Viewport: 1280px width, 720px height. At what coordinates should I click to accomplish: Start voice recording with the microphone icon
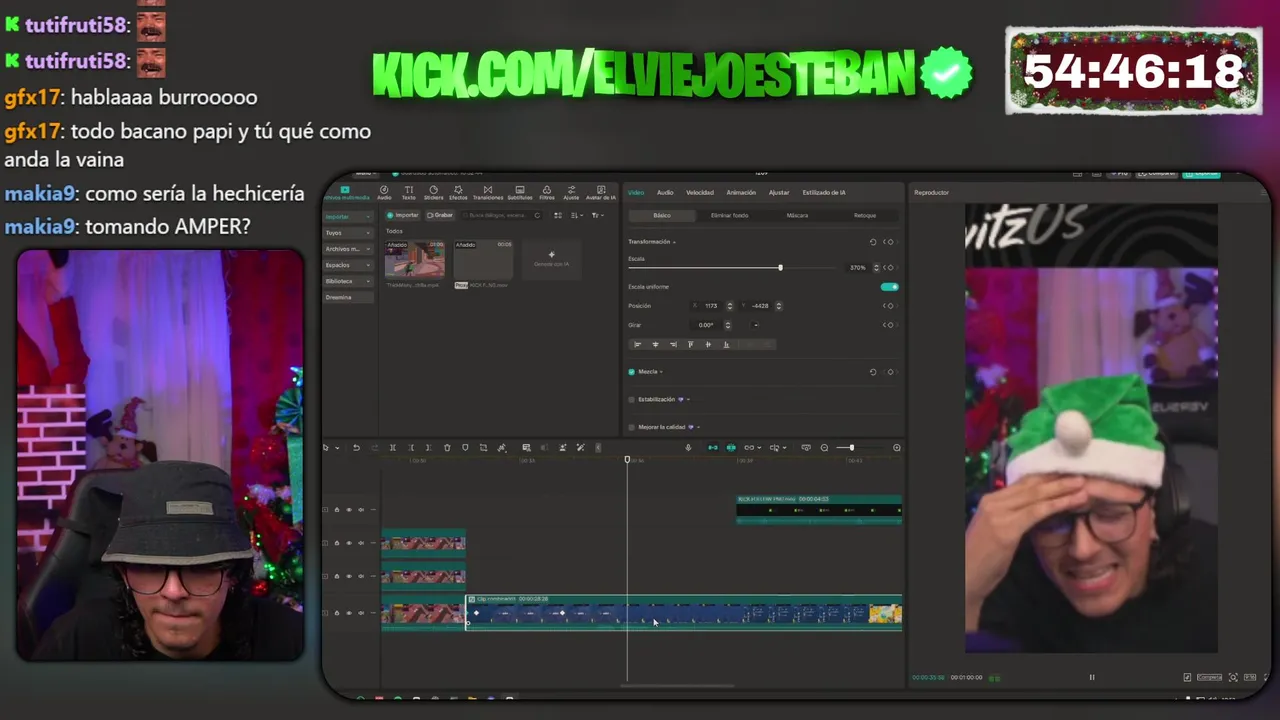(688, 448)
